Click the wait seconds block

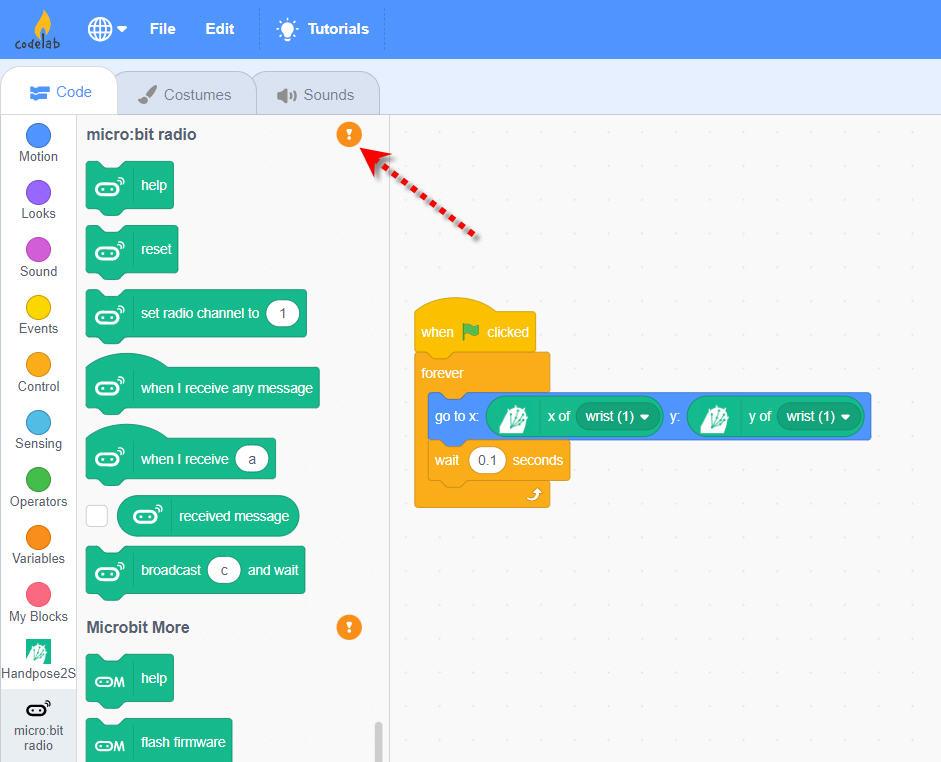point(498,461)
